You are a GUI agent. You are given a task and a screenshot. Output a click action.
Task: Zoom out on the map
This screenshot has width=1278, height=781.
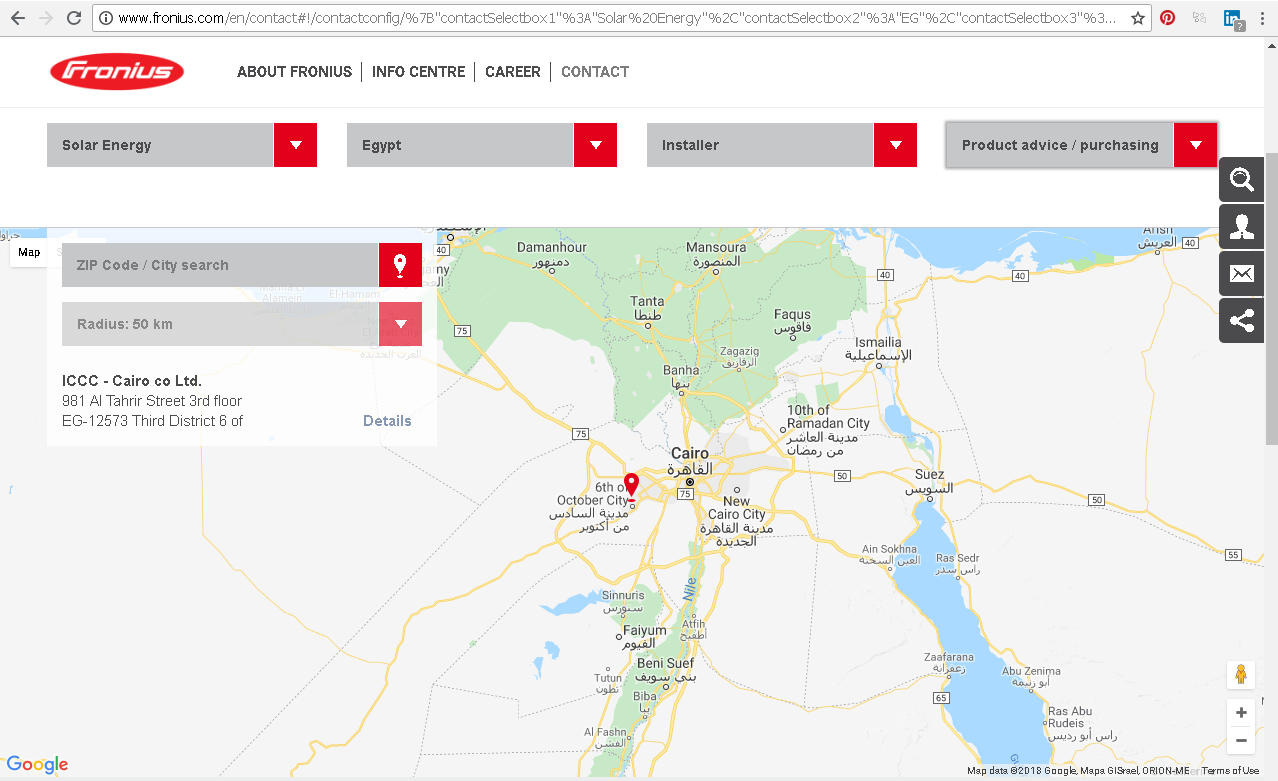coord(1241,741)
